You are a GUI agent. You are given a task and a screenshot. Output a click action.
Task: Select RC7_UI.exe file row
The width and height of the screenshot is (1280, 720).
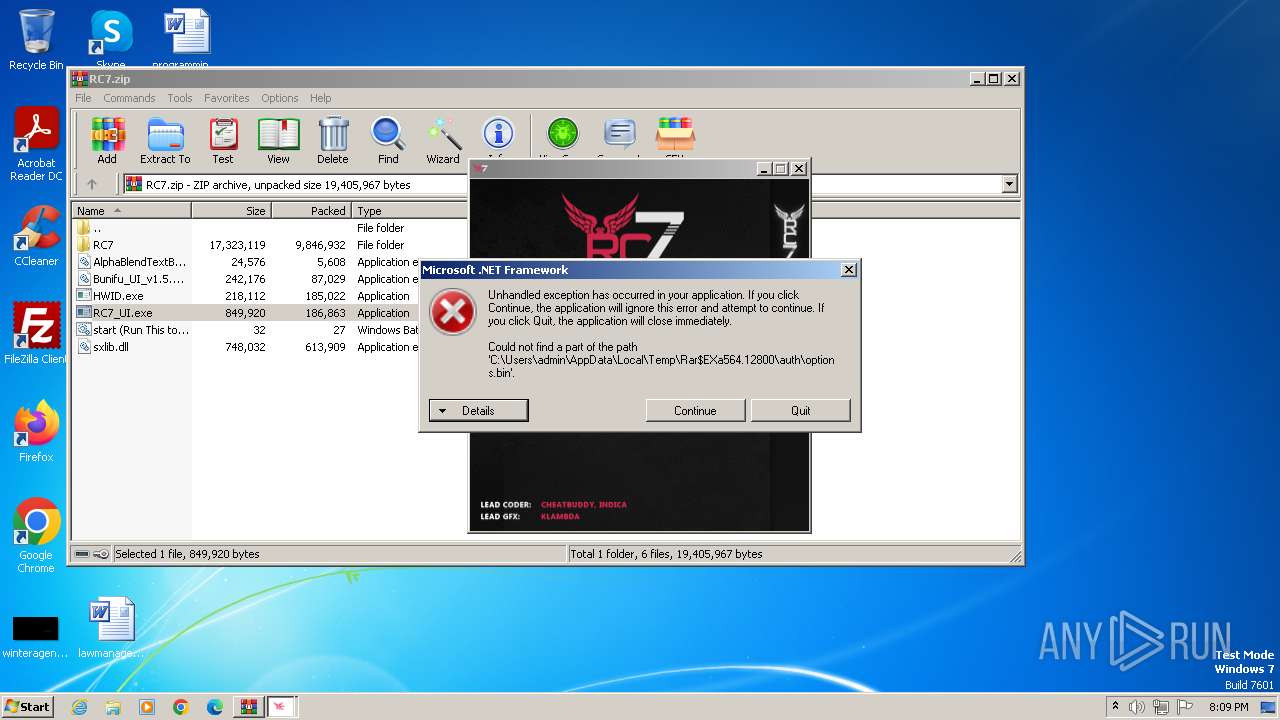(x=246, y=313)
